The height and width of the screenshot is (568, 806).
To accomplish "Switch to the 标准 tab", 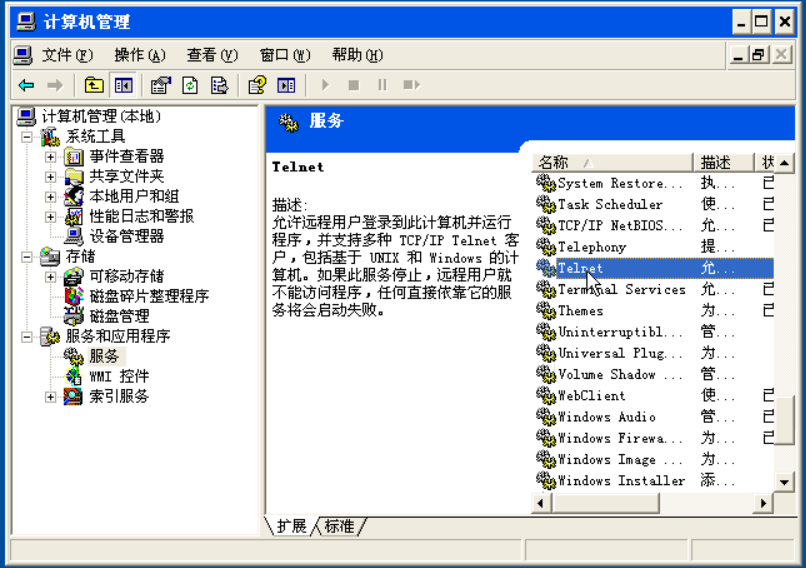I will tap(339, 526).
